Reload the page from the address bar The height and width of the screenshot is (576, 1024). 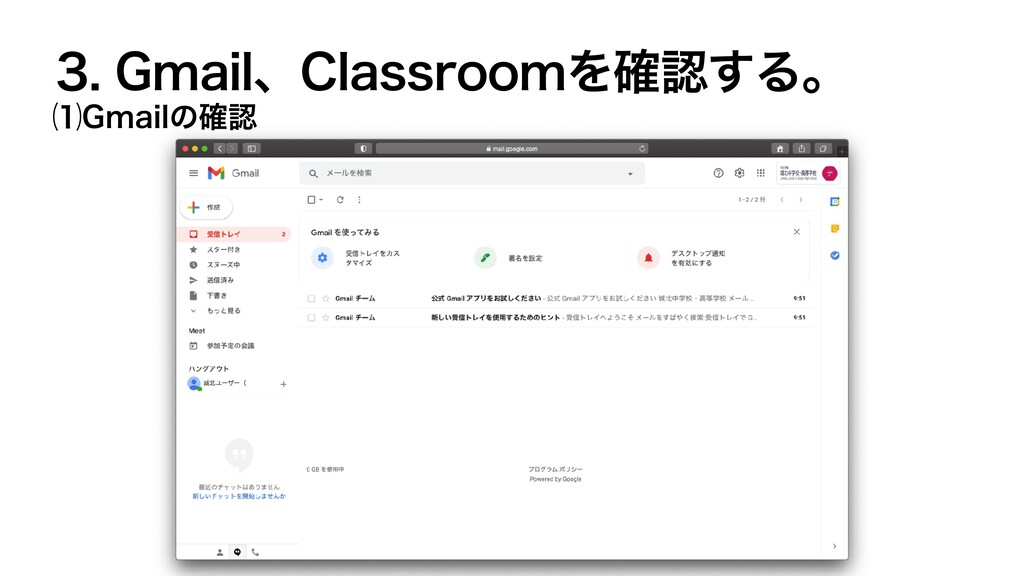(x=643, y=149)
